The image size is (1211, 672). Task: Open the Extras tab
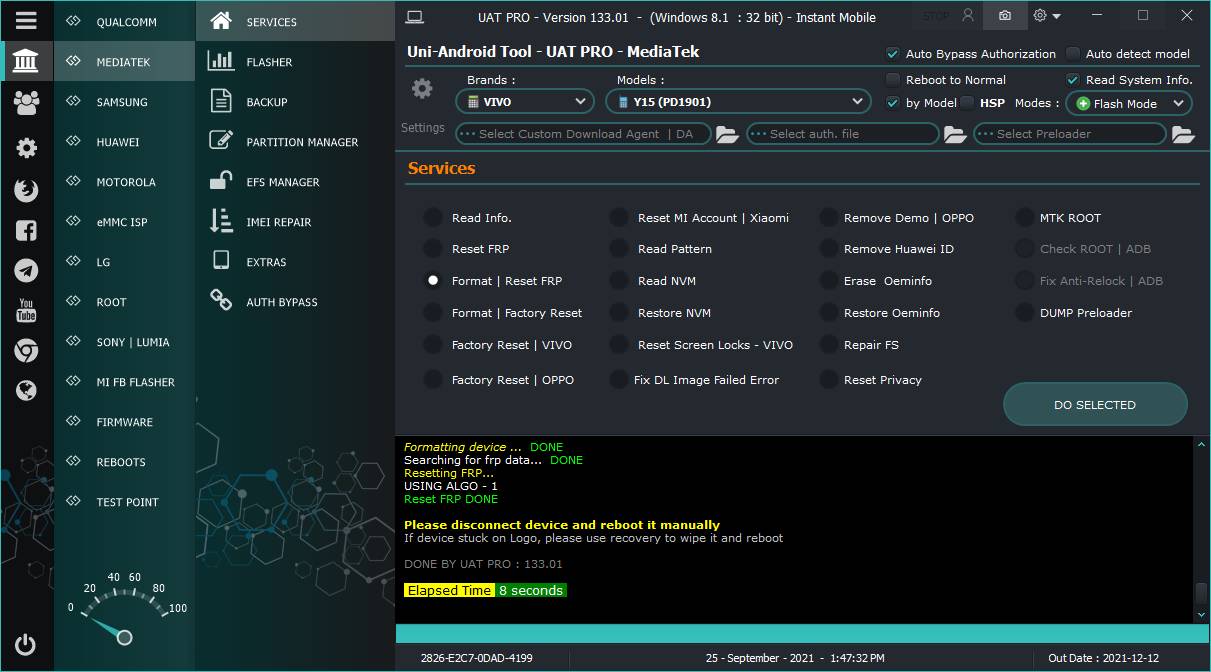(295, 262)
